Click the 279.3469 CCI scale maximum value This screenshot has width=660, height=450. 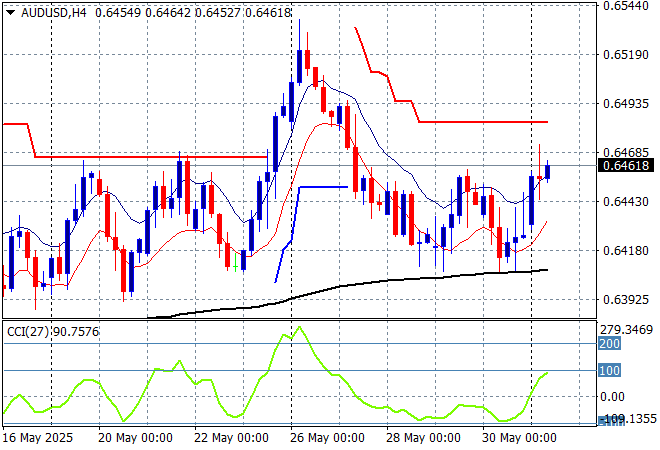tap(626, 329)
